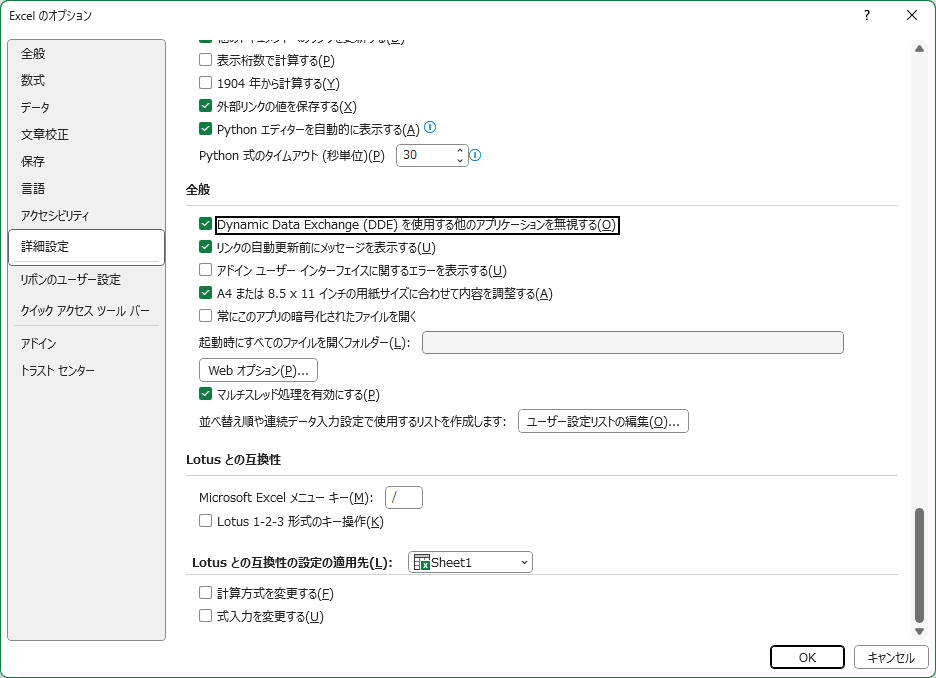The image size is (936, 678).
Task: Click the help question mark icon
Action: point(867,16)
